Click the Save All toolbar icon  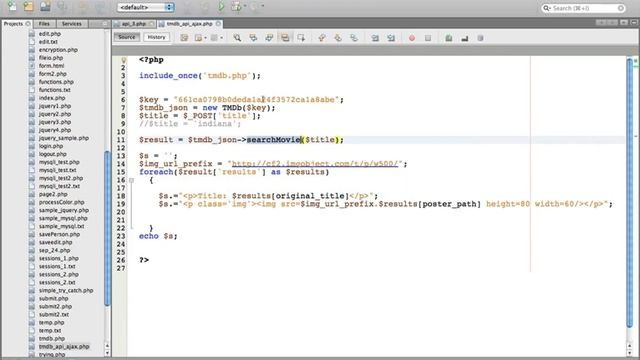tap(62, 7)
